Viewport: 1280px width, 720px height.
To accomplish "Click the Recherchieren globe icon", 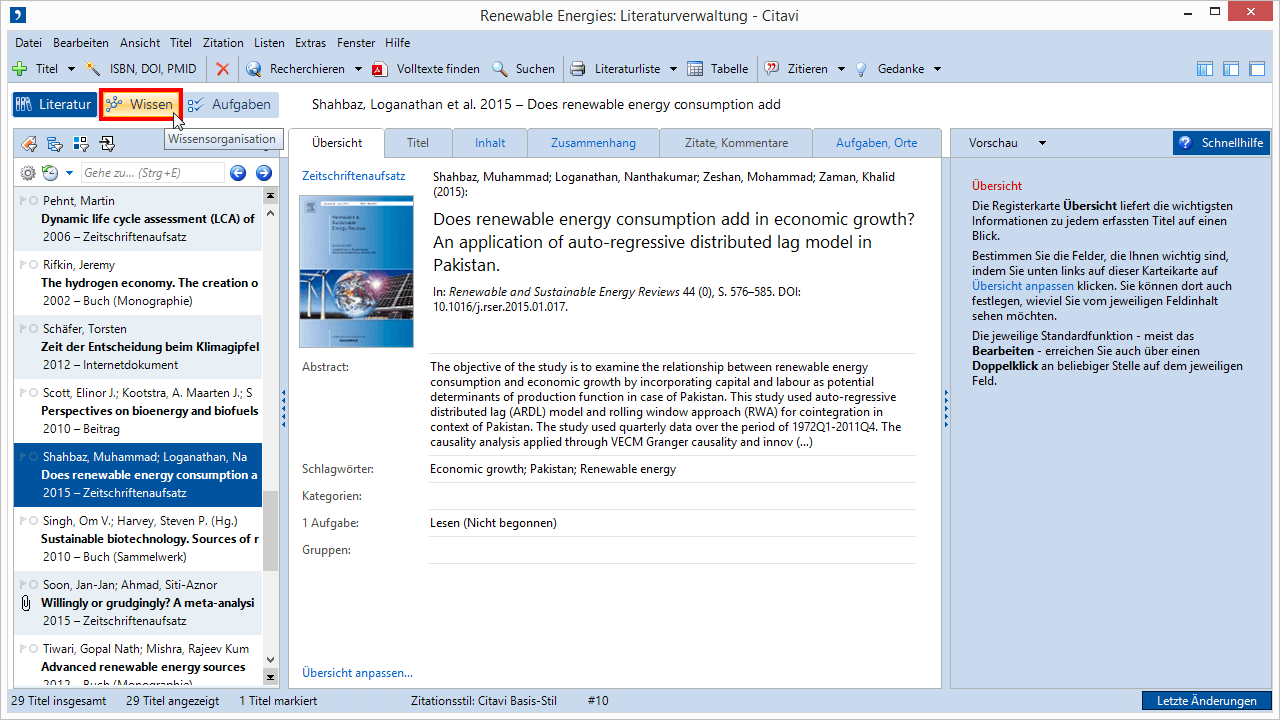I will click(254, 69).
